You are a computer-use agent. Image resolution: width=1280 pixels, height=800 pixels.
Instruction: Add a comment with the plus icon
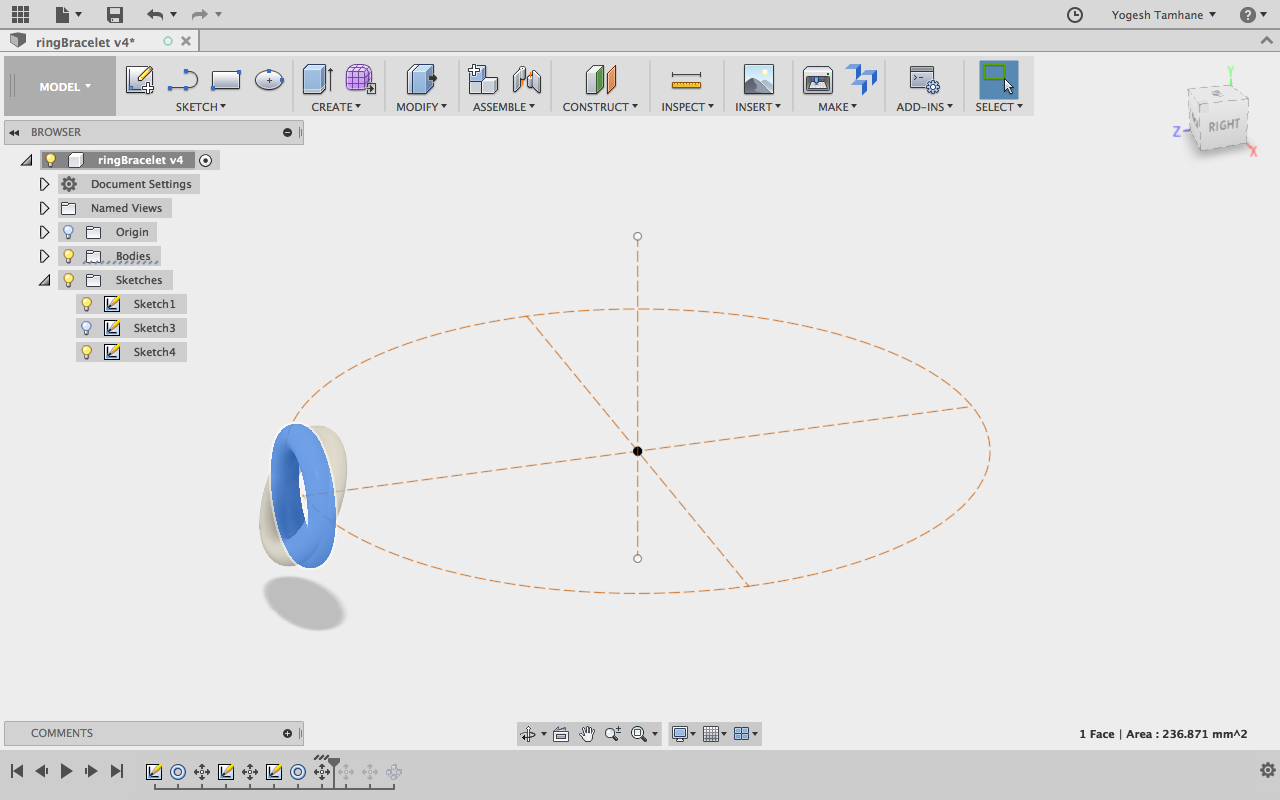(x=288, y=733)
